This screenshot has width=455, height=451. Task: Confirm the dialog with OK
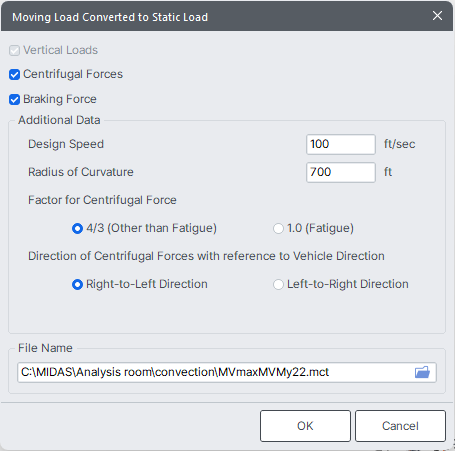pyautogui.click(x=305, y=426)
